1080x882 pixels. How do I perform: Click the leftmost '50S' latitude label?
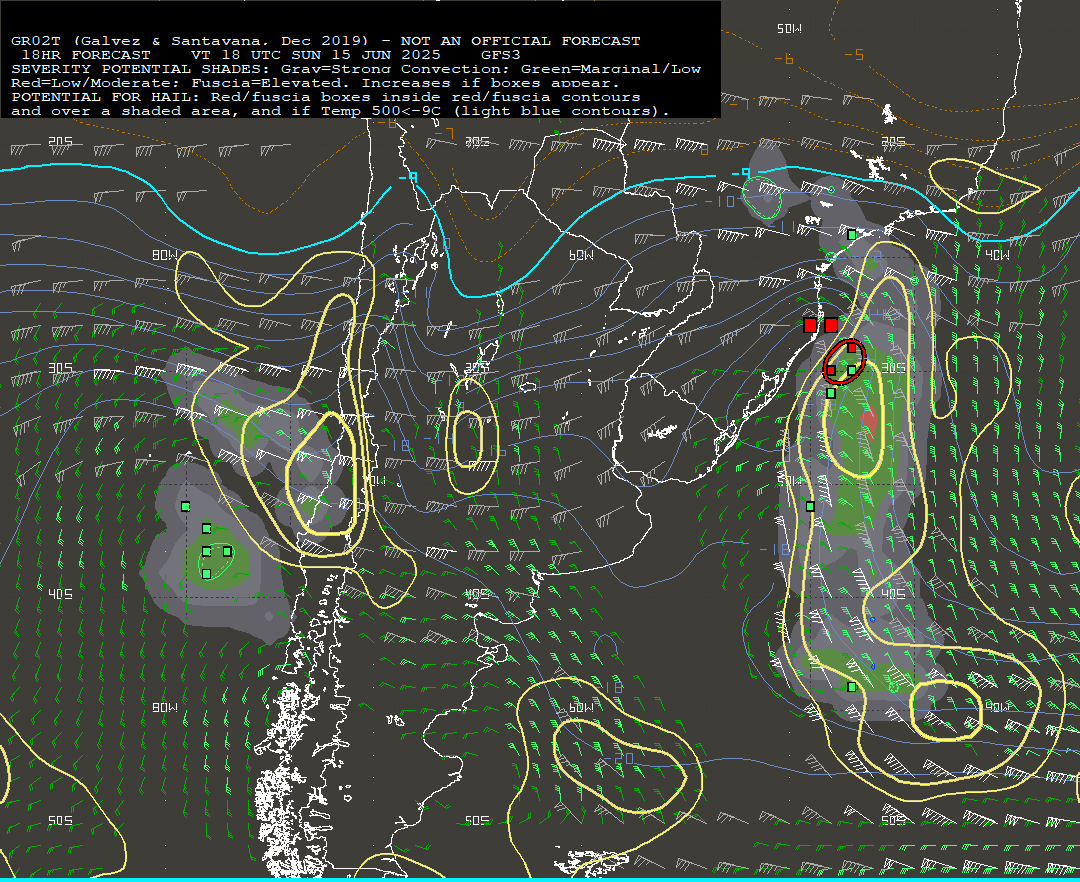click(61, 821)
